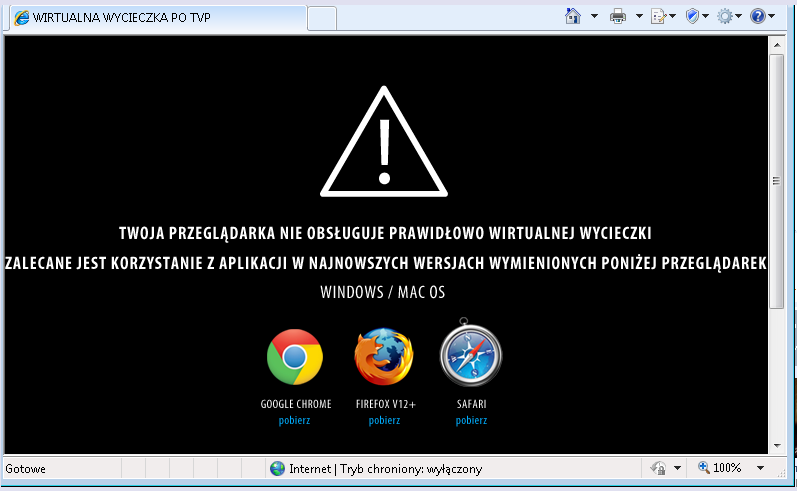This screenshot has width=797, height=491.
Task: Click the warning triangle icon
Action: click(x=384, y=142)
